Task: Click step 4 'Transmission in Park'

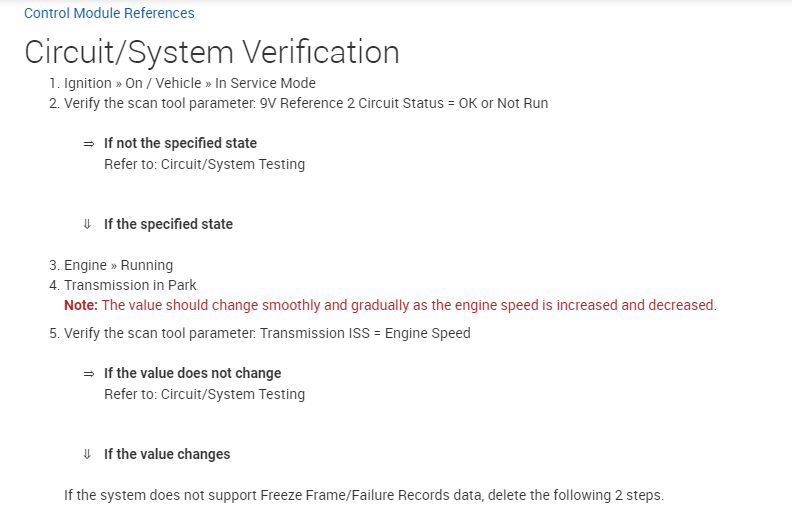Action: [130, 285]
